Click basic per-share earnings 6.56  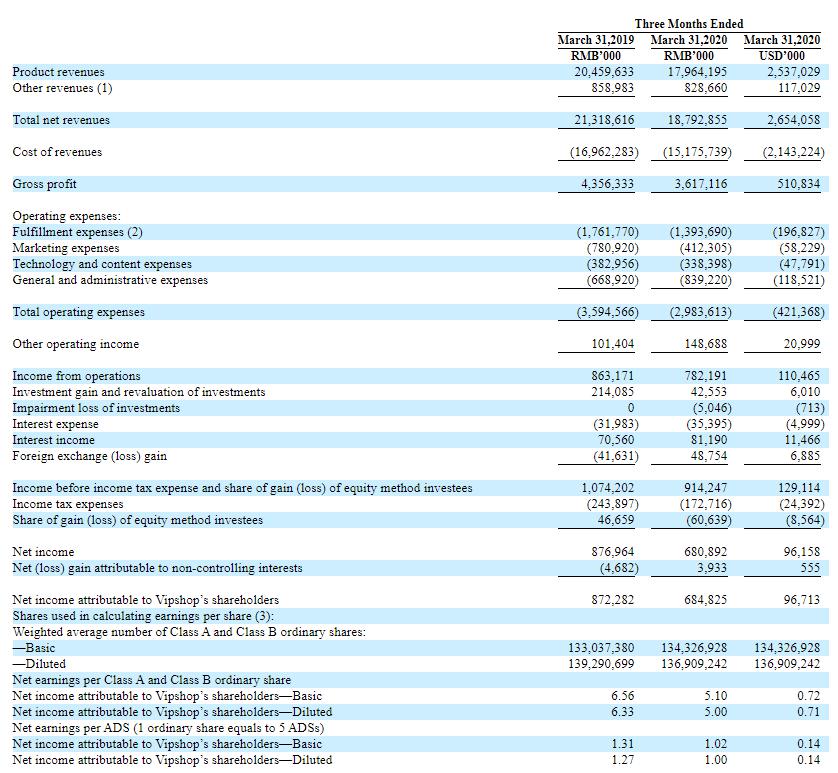tap(623, 696)
